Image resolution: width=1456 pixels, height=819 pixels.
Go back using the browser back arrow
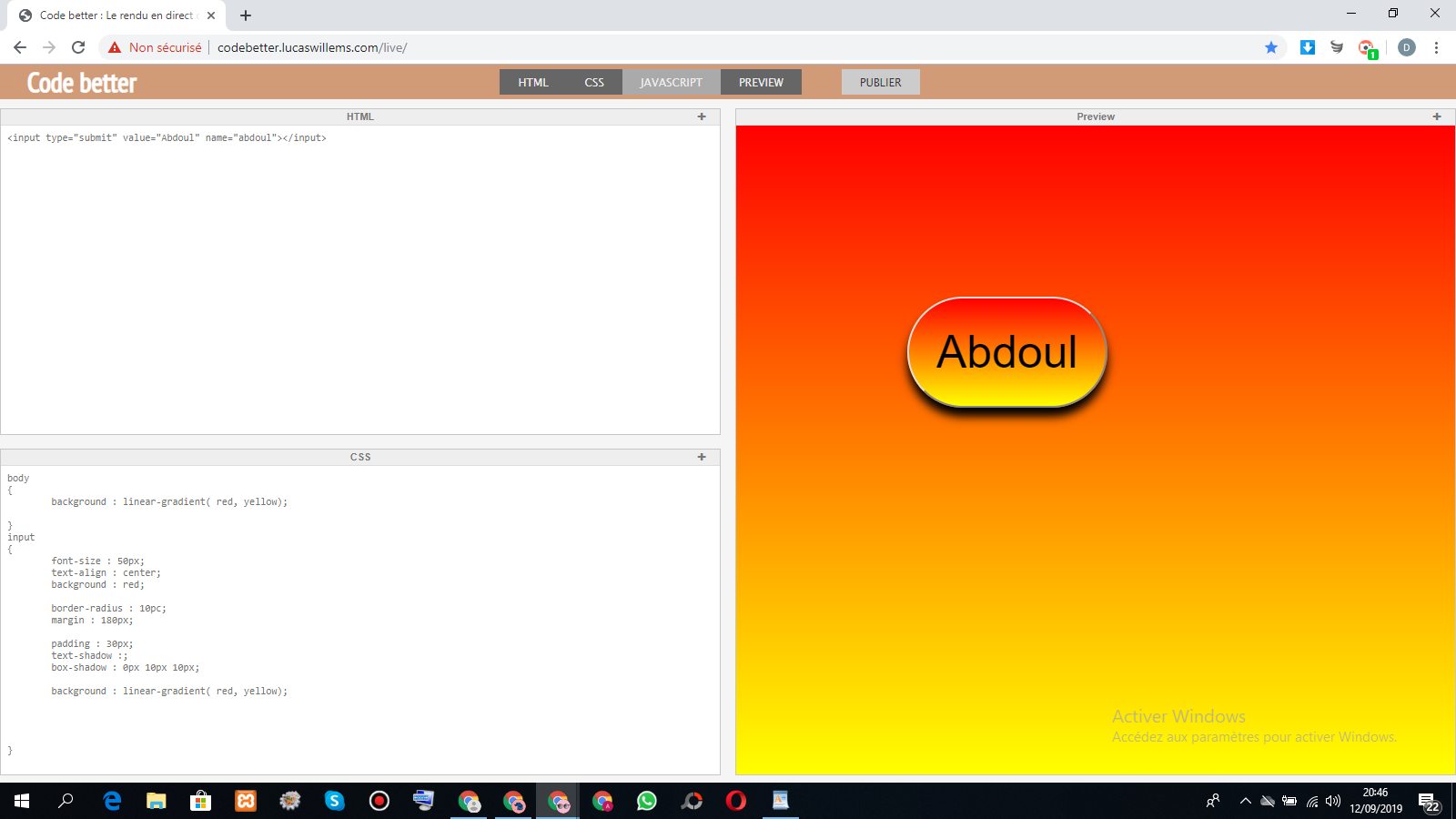click(x=20, y=47)
